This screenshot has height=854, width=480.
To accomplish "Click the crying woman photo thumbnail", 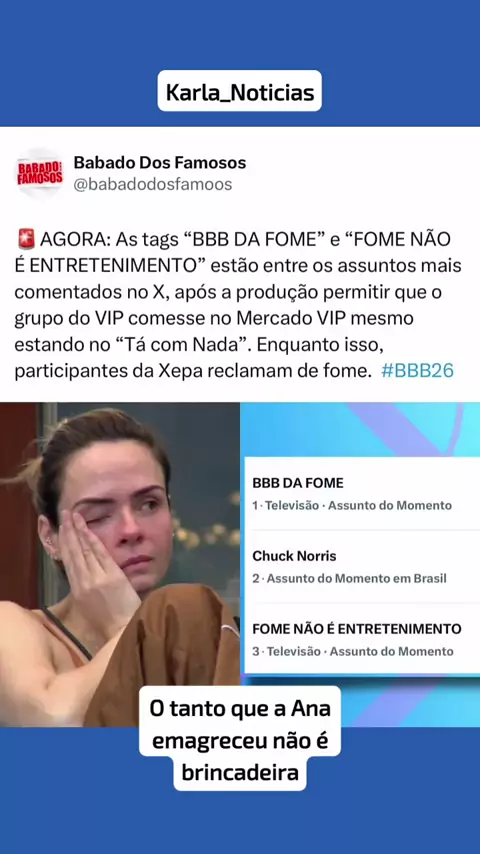I will (120, 564).
